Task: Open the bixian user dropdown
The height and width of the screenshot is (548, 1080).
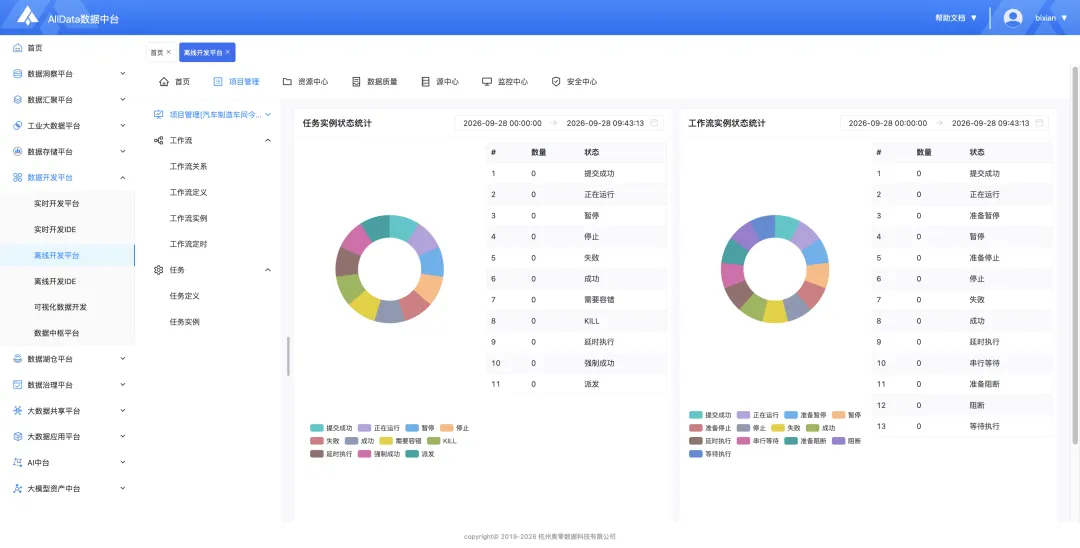Action: (x=1051, y=18)
